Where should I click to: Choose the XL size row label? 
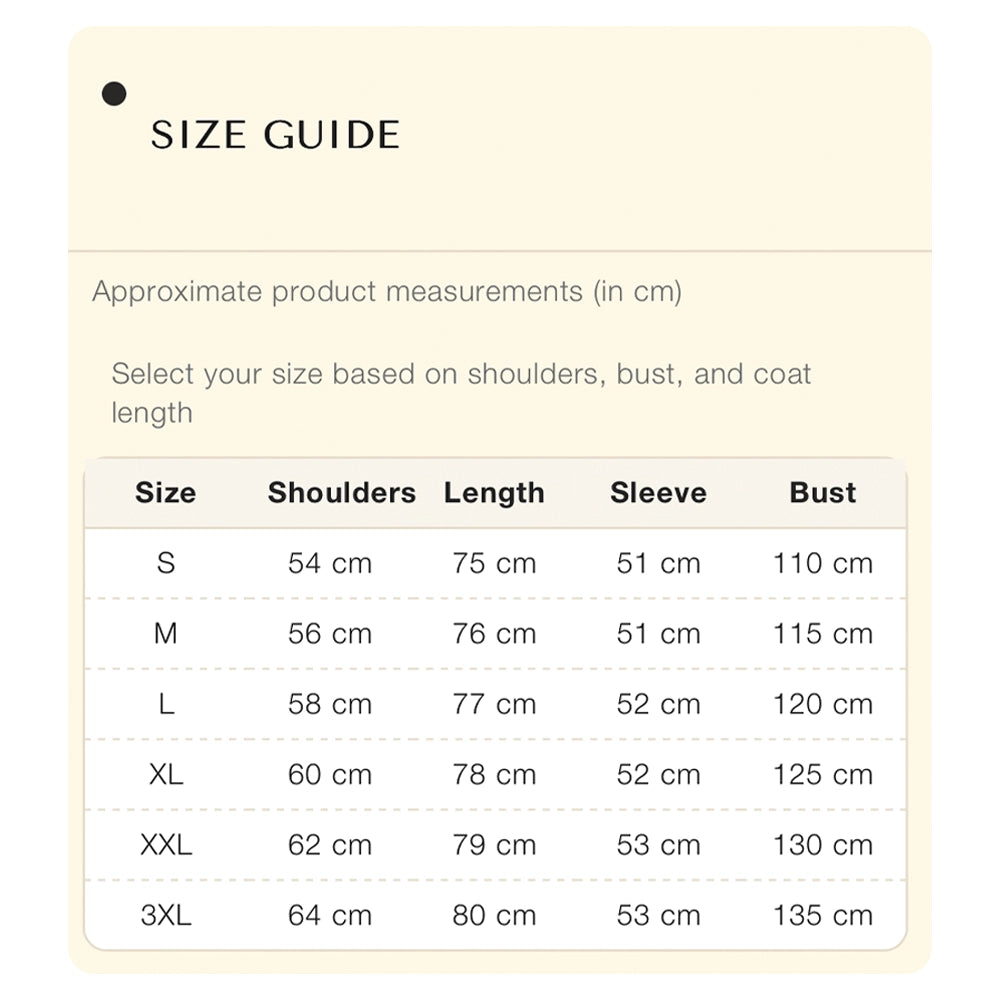166,774
